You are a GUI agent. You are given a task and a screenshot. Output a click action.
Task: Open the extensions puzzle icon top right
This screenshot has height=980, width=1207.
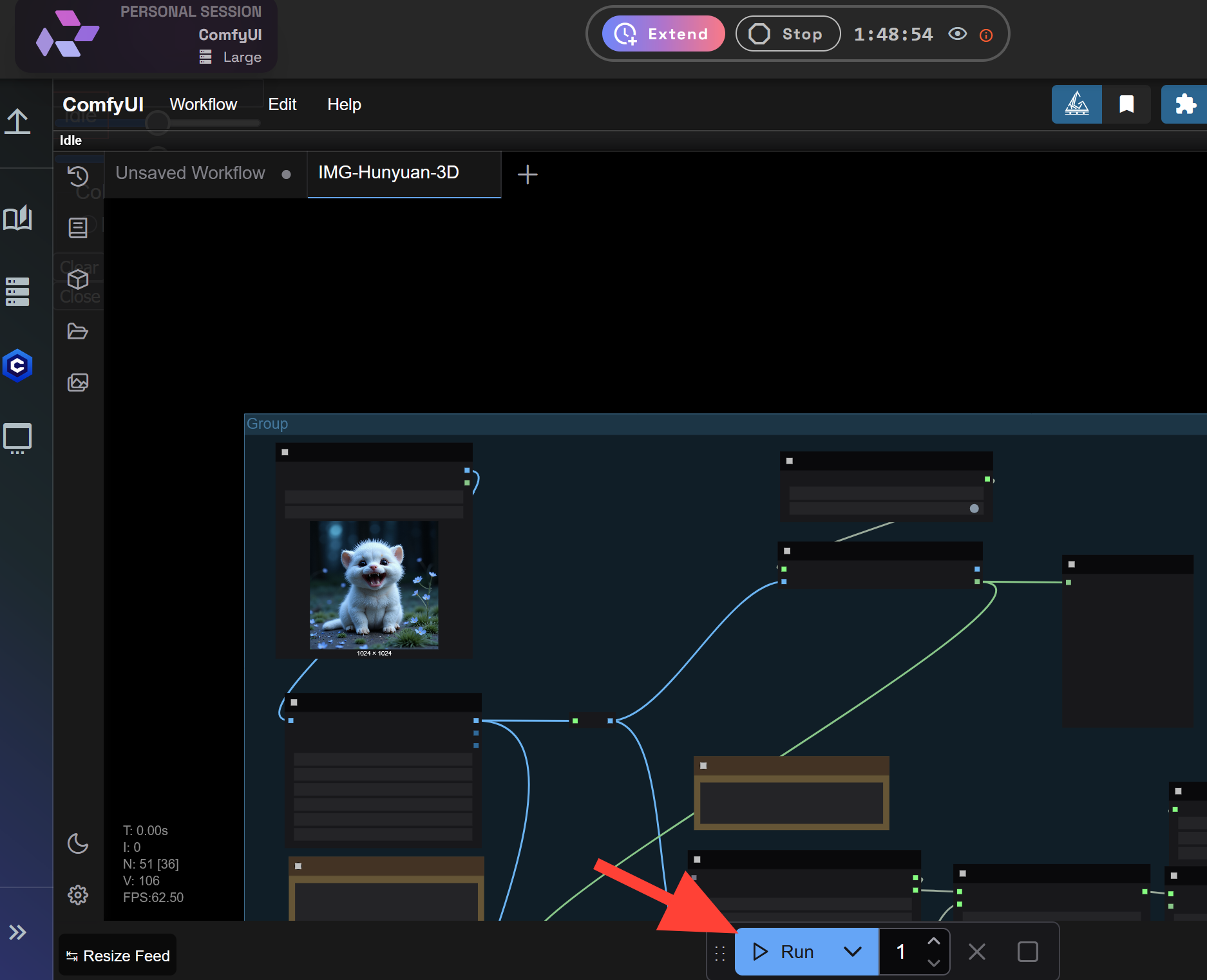1185,104
